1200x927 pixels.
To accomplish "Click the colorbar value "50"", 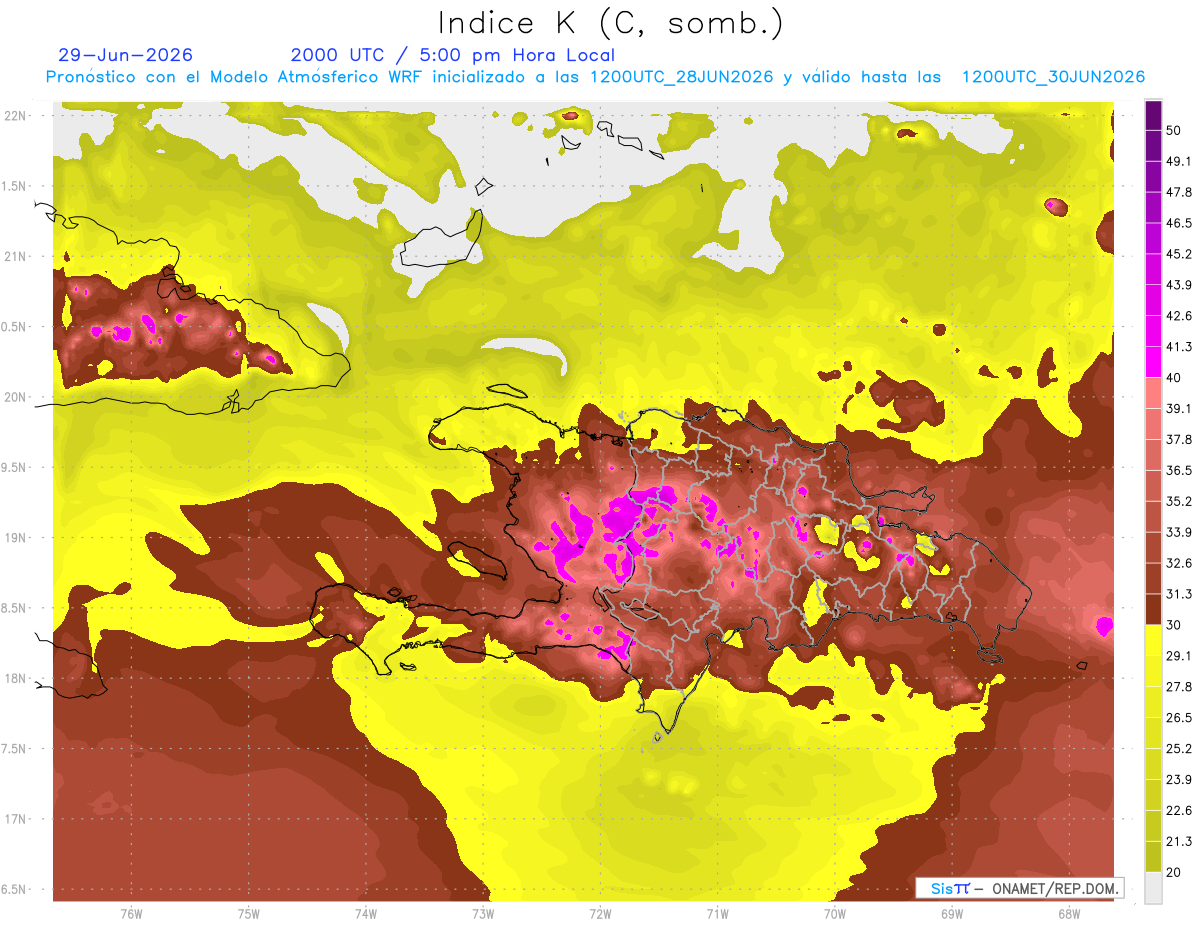I will 1174,130.
